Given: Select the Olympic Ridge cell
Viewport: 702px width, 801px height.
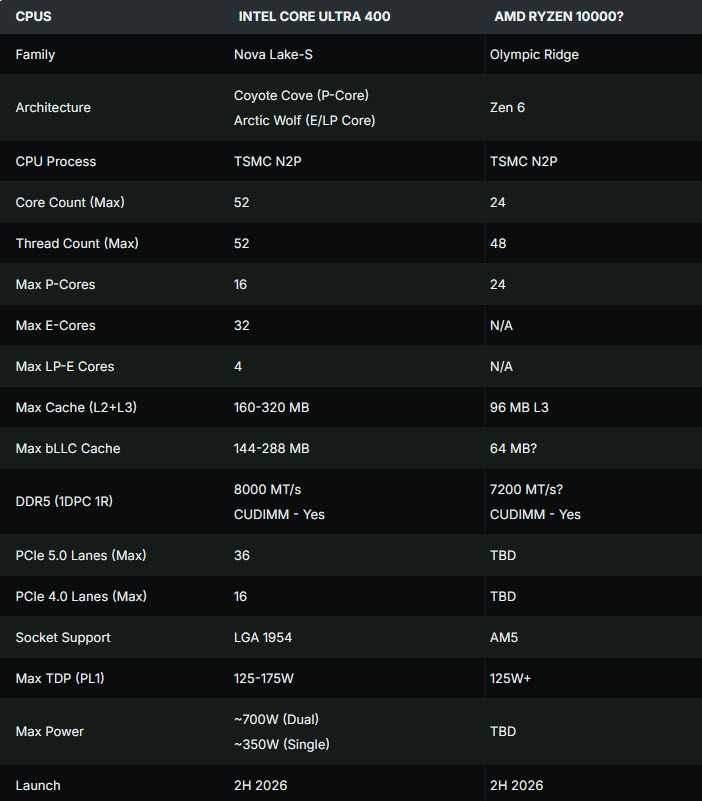Looking at the screenshot, I should click(534, 55).
